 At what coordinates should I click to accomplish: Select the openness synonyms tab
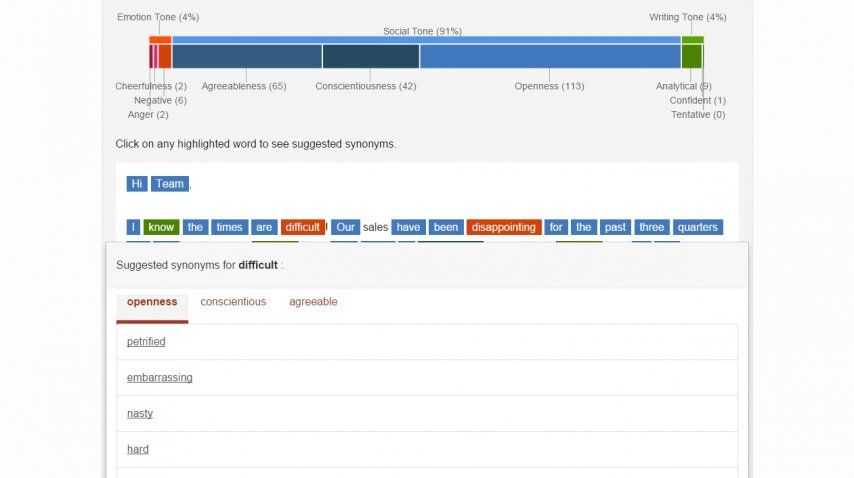click(x=152, y=302)
